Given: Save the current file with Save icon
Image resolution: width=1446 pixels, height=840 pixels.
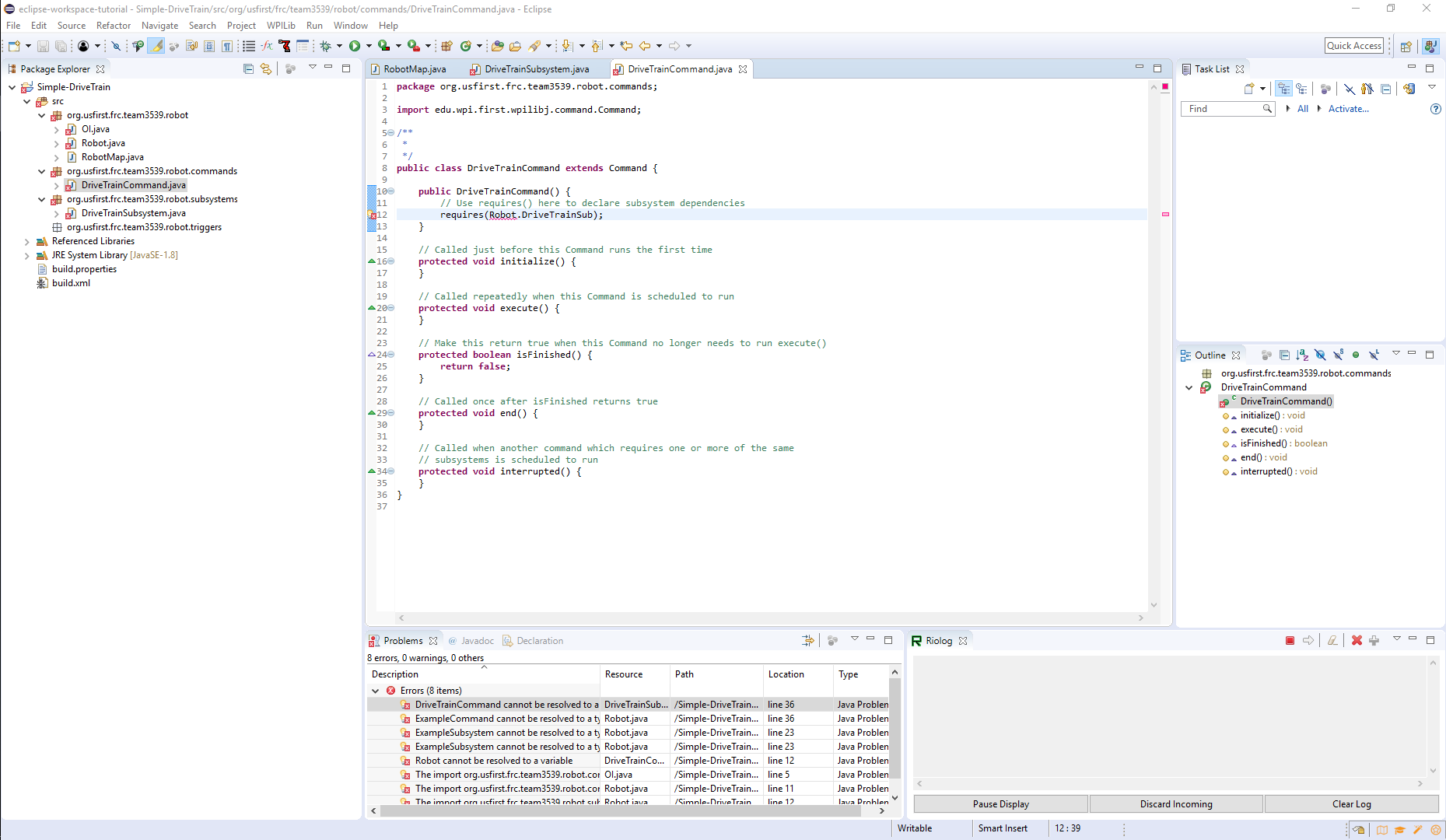Looking at the screenshot, I should (43, 45).
